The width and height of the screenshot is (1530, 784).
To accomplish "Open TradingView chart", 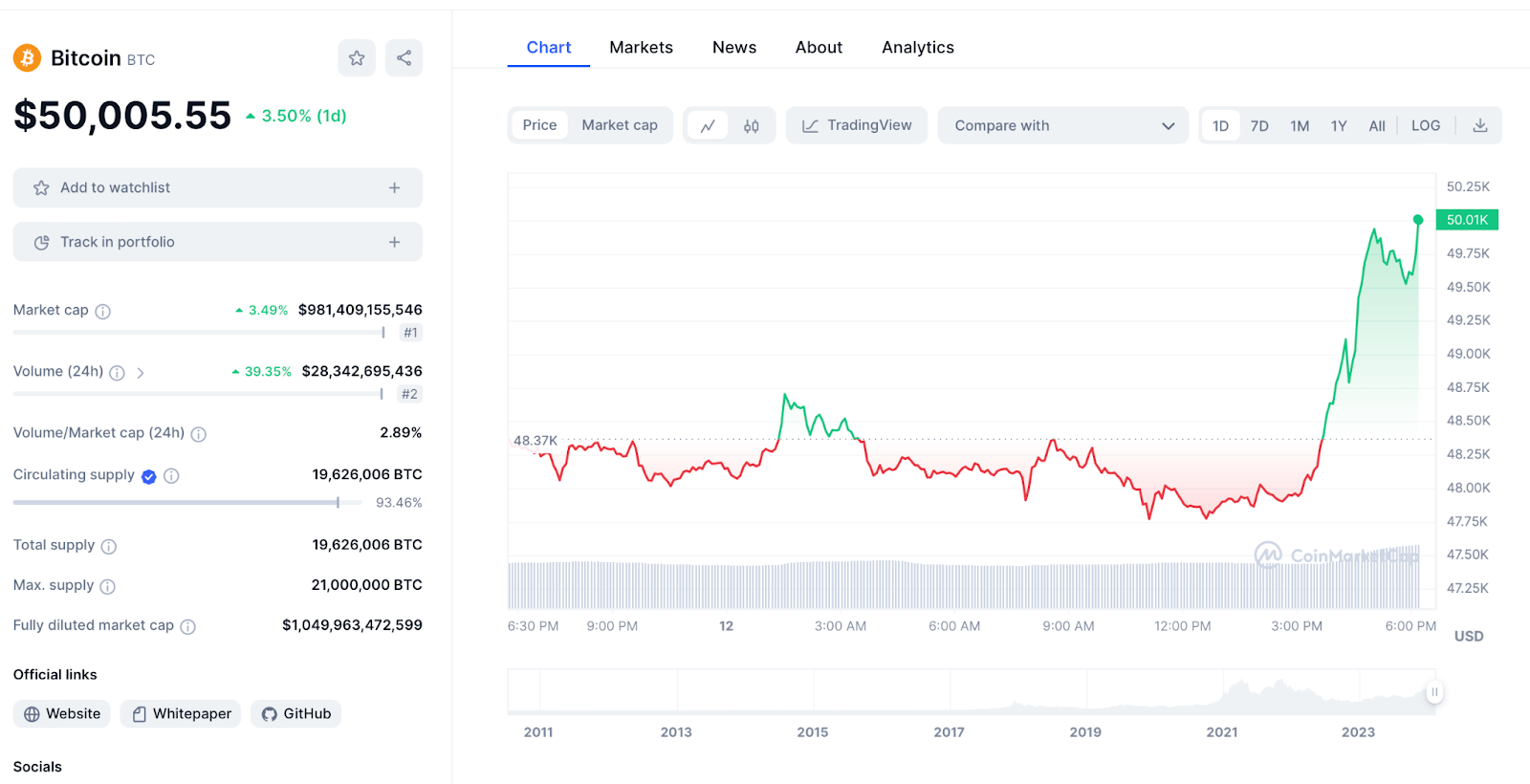I will [x=857, y=126].
